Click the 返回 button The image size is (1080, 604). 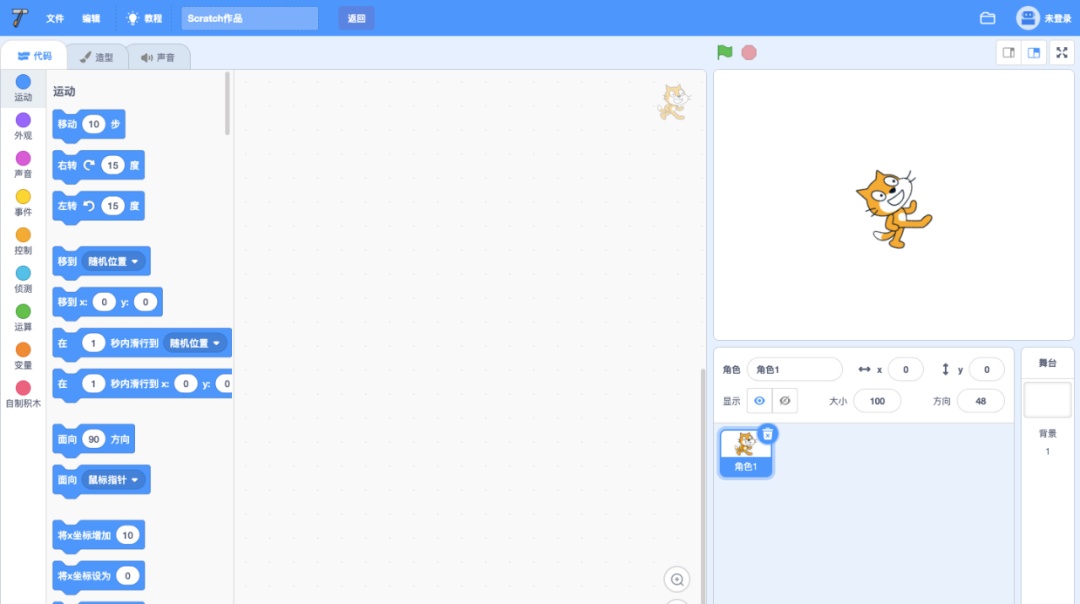point(356,18)
